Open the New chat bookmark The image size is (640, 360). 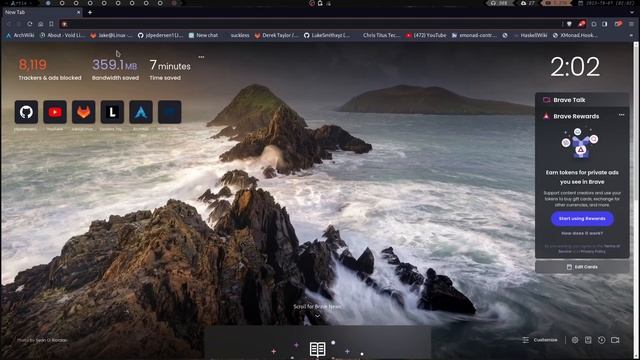(203, 36)
